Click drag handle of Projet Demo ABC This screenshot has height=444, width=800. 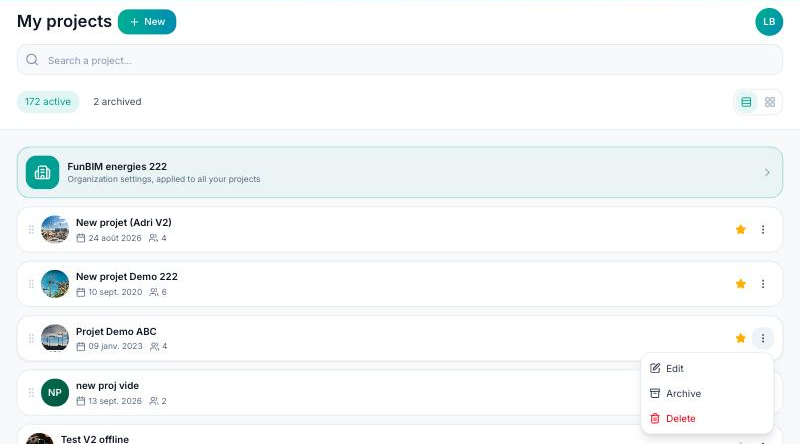pyautogui.click(x=31, y=338)
